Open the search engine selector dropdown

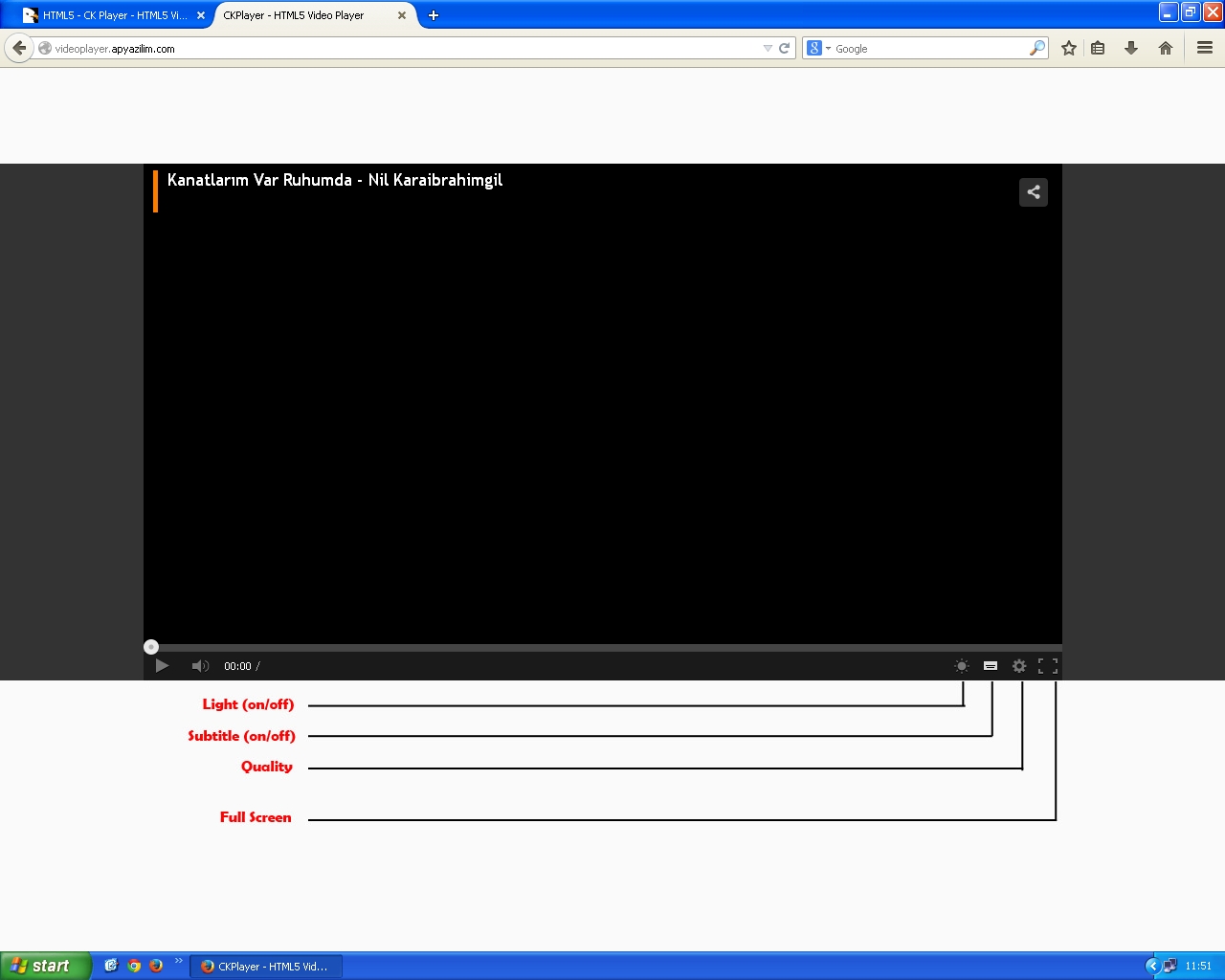tap(818, 48)
